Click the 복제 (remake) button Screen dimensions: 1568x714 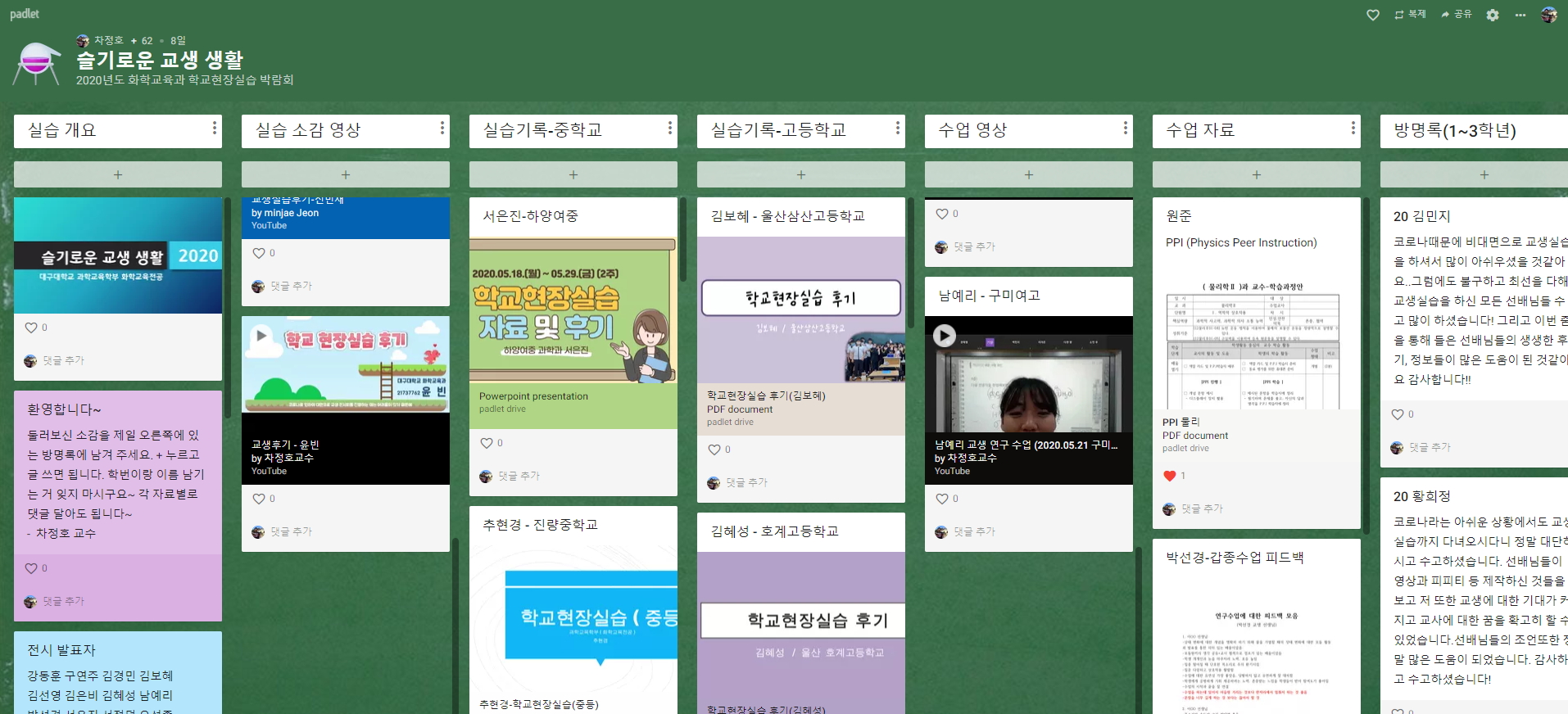coord(1411,15)
